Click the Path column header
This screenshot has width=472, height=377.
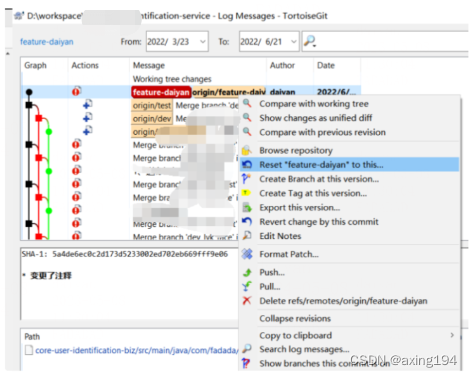click(32, 336)
